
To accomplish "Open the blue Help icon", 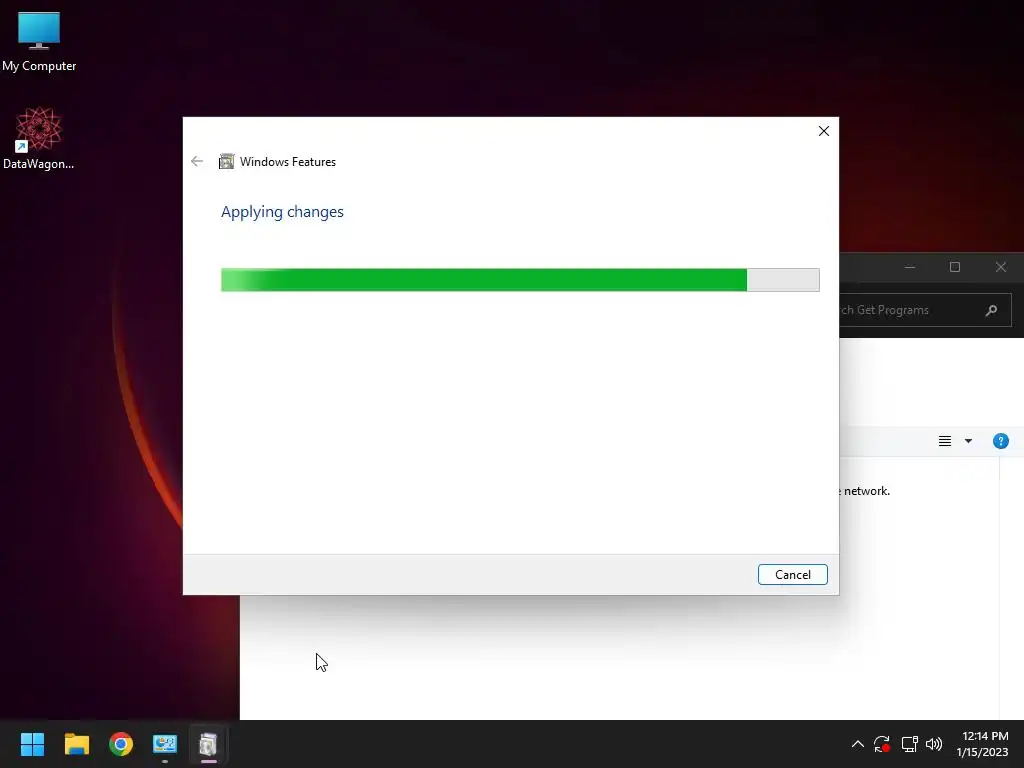I will (x=1000, y=441).
